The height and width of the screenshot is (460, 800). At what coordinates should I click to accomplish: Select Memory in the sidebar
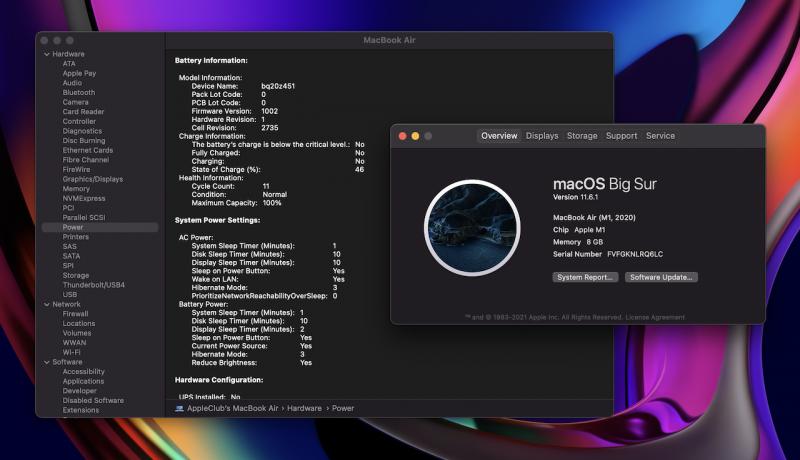[76, 189]
